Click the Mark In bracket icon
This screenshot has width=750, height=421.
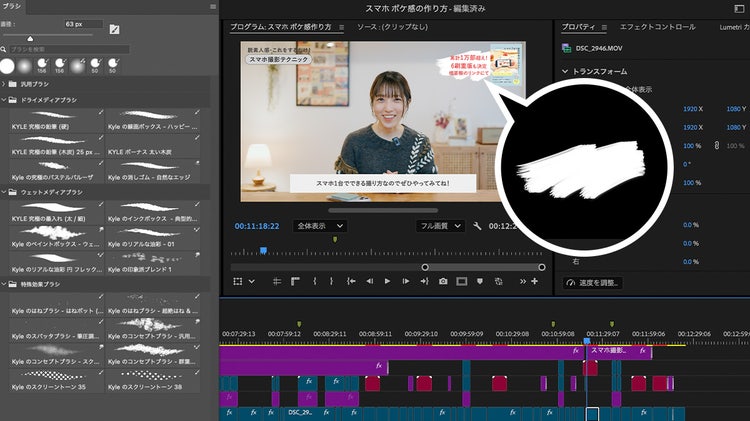coord(315,282)
